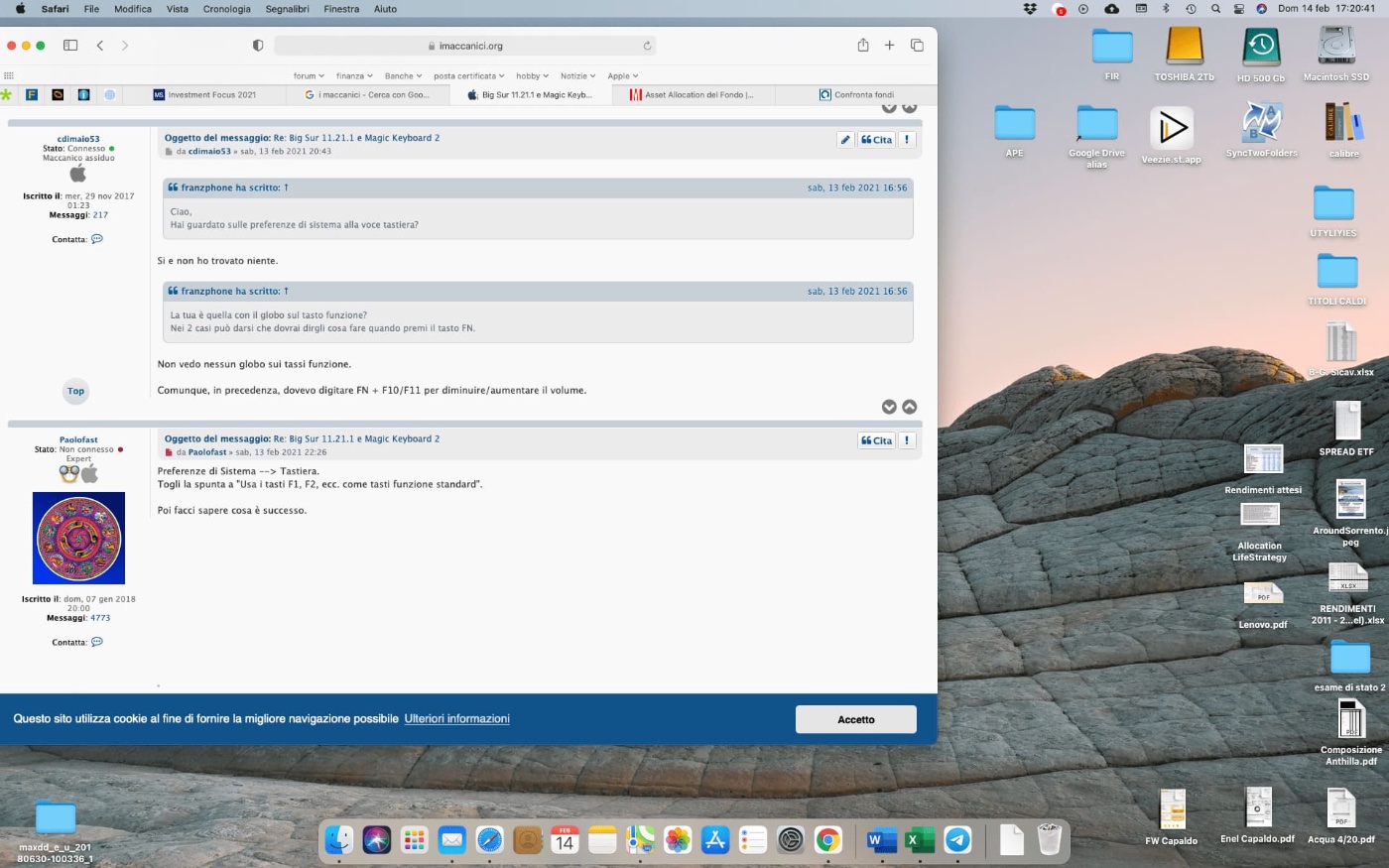The height and width of the screenshot is (868, 1389).
Task: Report cdimaio53's post with exclamation icon
Action: [x=907, y=140]
